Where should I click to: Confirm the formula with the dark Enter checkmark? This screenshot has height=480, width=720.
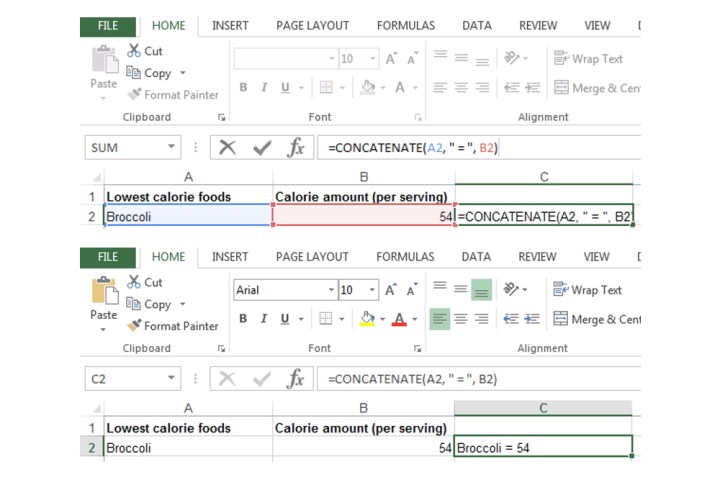263,148
